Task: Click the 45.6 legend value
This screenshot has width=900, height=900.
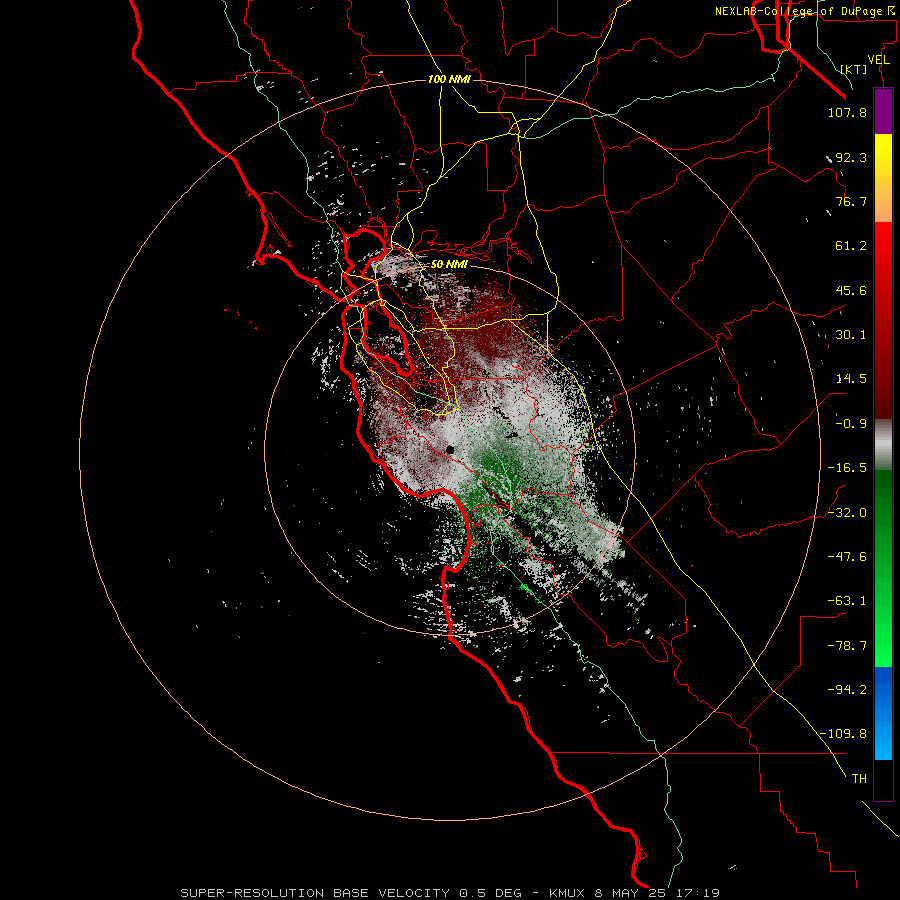Action: (851, 290)
